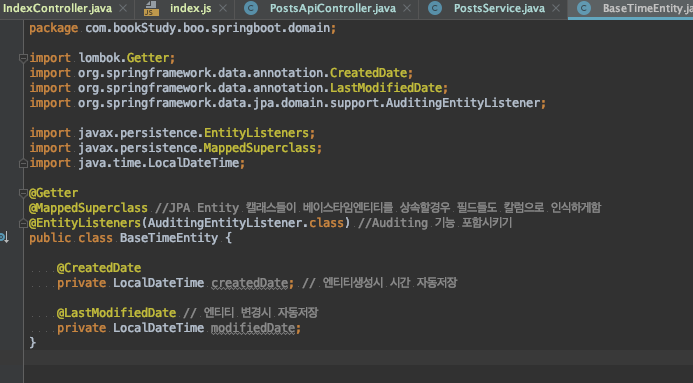Close the index.js tab
This screenshot has width=693, height=383.
(x=223, y=8)
